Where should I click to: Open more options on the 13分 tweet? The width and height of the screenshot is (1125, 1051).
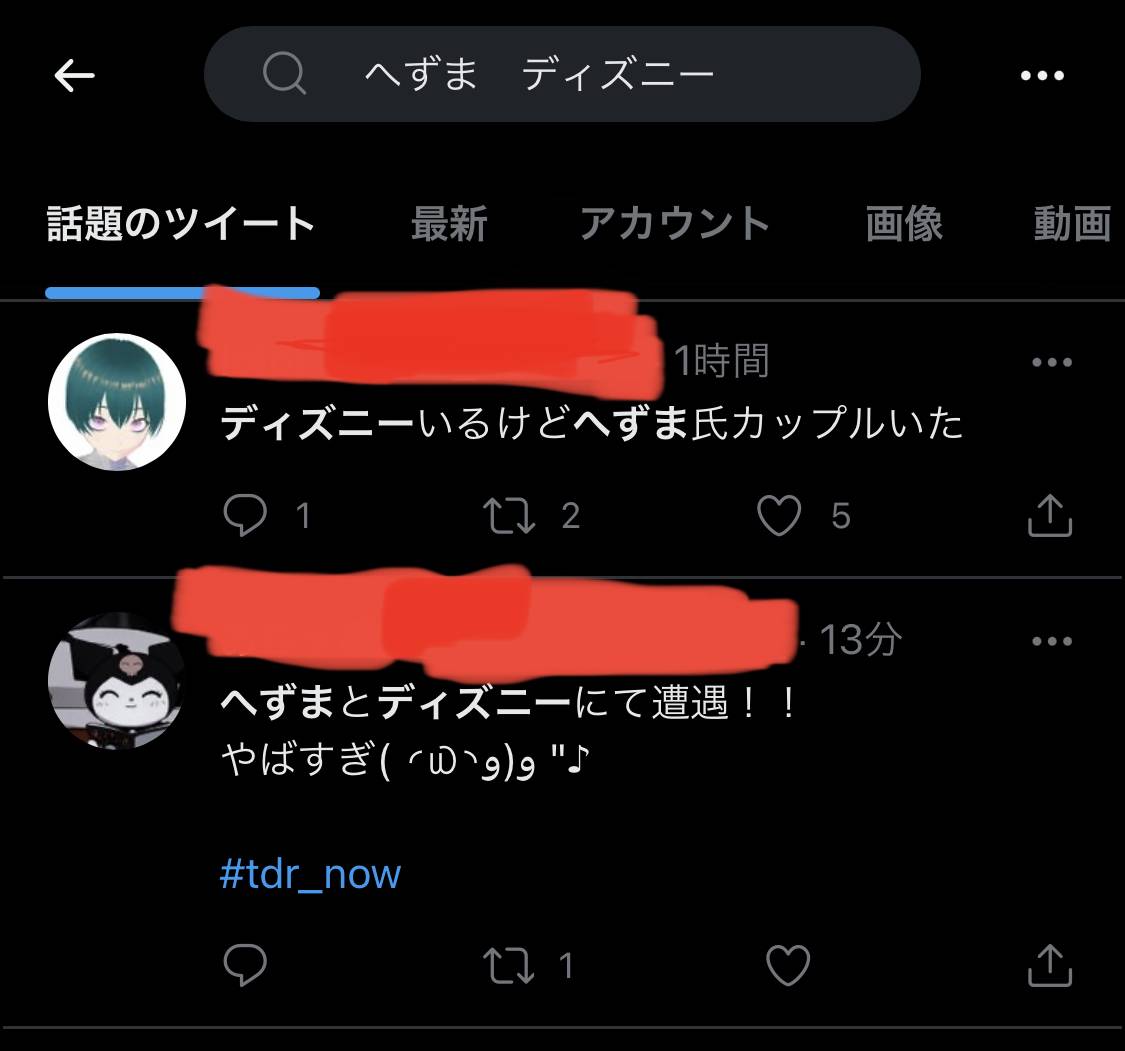tap(1052, 641)
